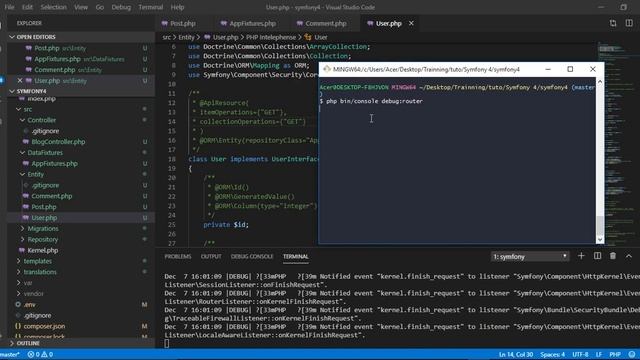Change language mode PHP
Screen dimensions: 640x360
pyautogui.click(x=615, y=354)
